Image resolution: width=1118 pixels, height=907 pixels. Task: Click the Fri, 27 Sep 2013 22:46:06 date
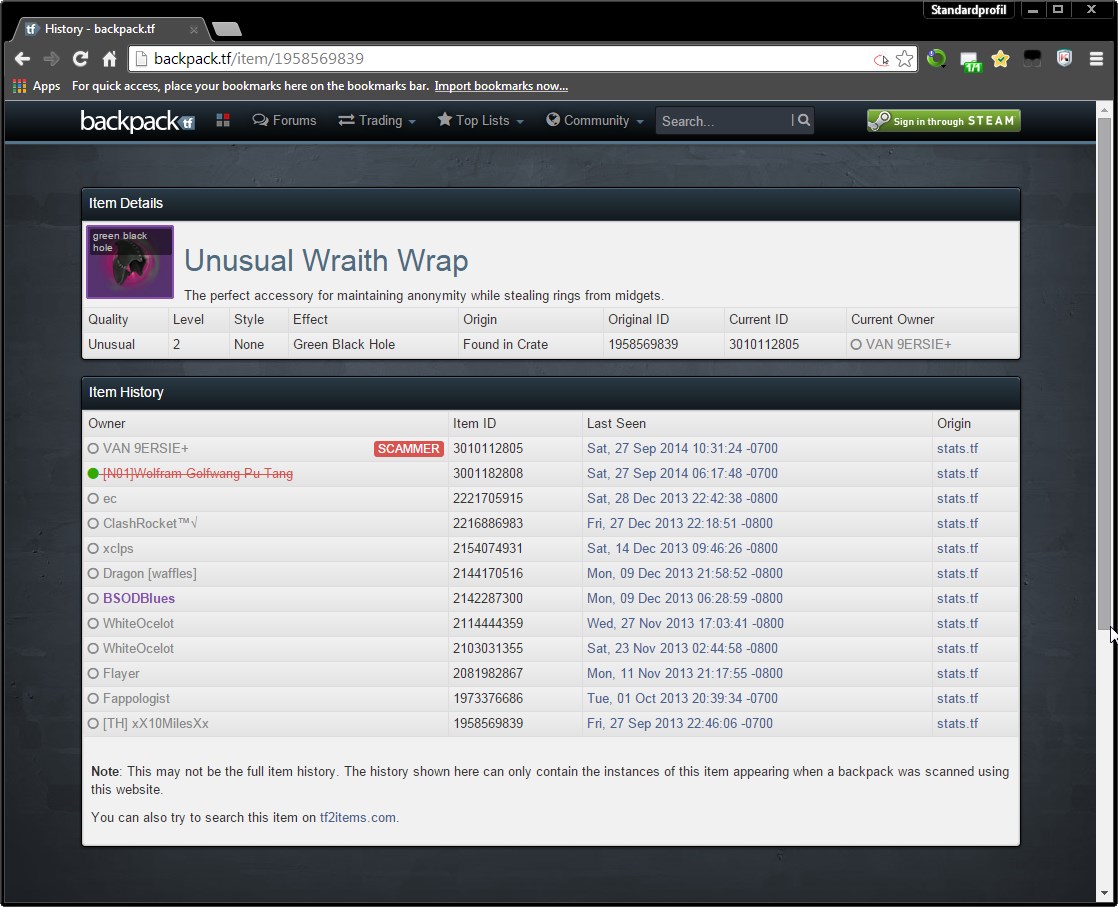[679, 723]
